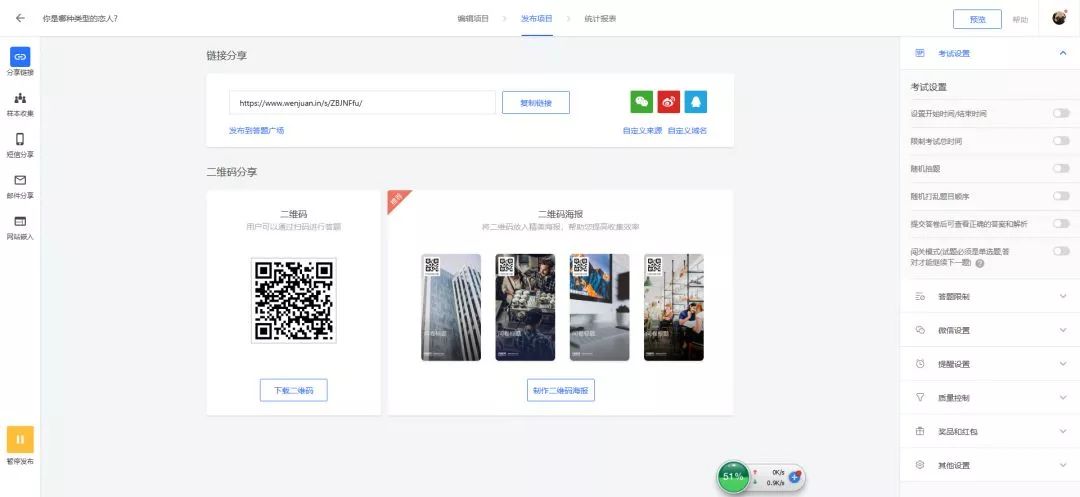Switch to 统计报表 step tab
Viewport: 1080px width, 497px height.
coord(600,19)
